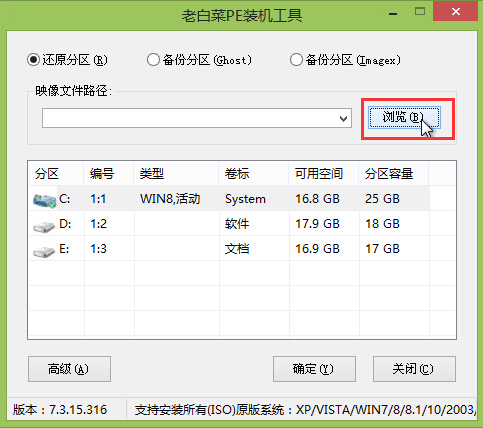Select the 备份分区 (Ghost) radio option

153,60
